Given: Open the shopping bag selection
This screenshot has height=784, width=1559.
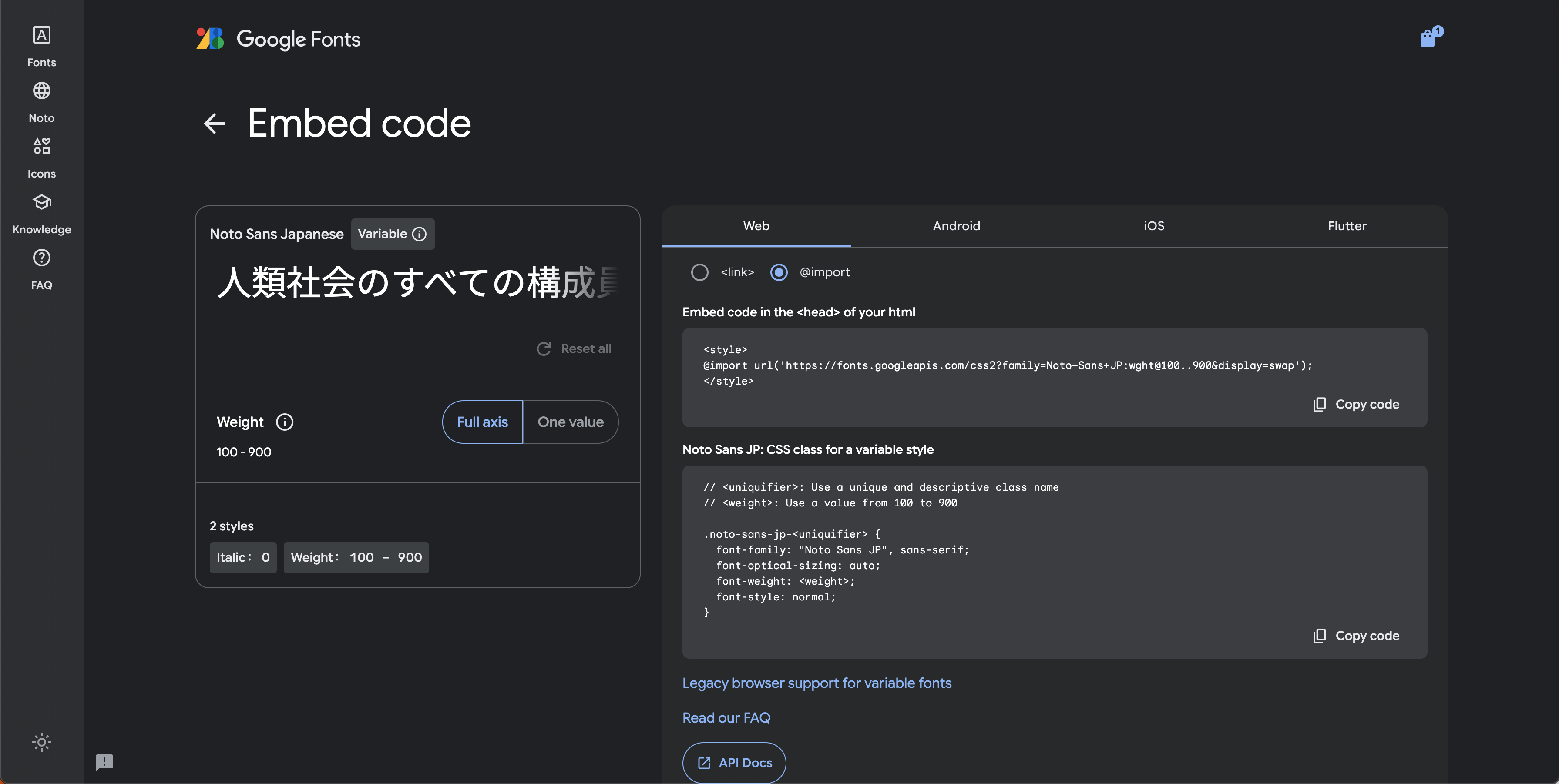Looking at the screenshot, I should click(1431, 37).
